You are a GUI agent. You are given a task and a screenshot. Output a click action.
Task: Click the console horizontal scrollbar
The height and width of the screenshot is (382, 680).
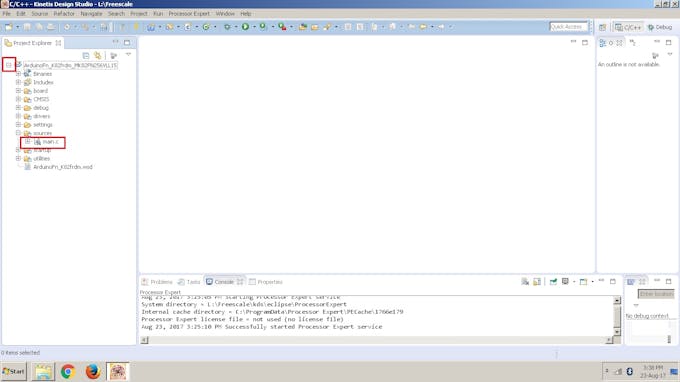(376, 340)
